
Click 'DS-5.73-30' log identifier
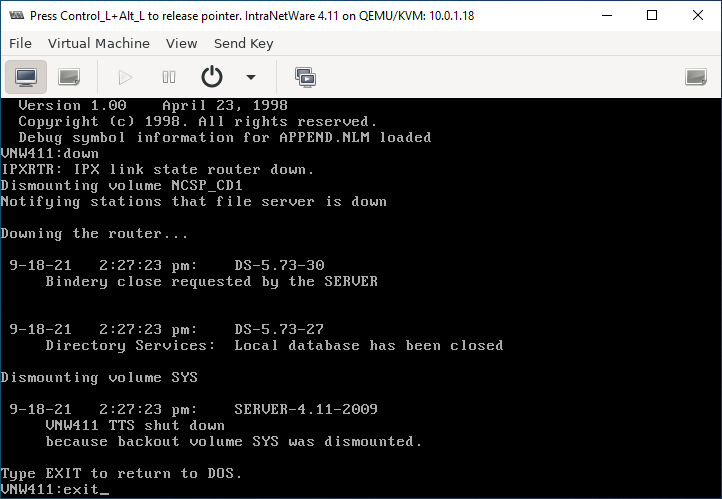tap(279, 265)
